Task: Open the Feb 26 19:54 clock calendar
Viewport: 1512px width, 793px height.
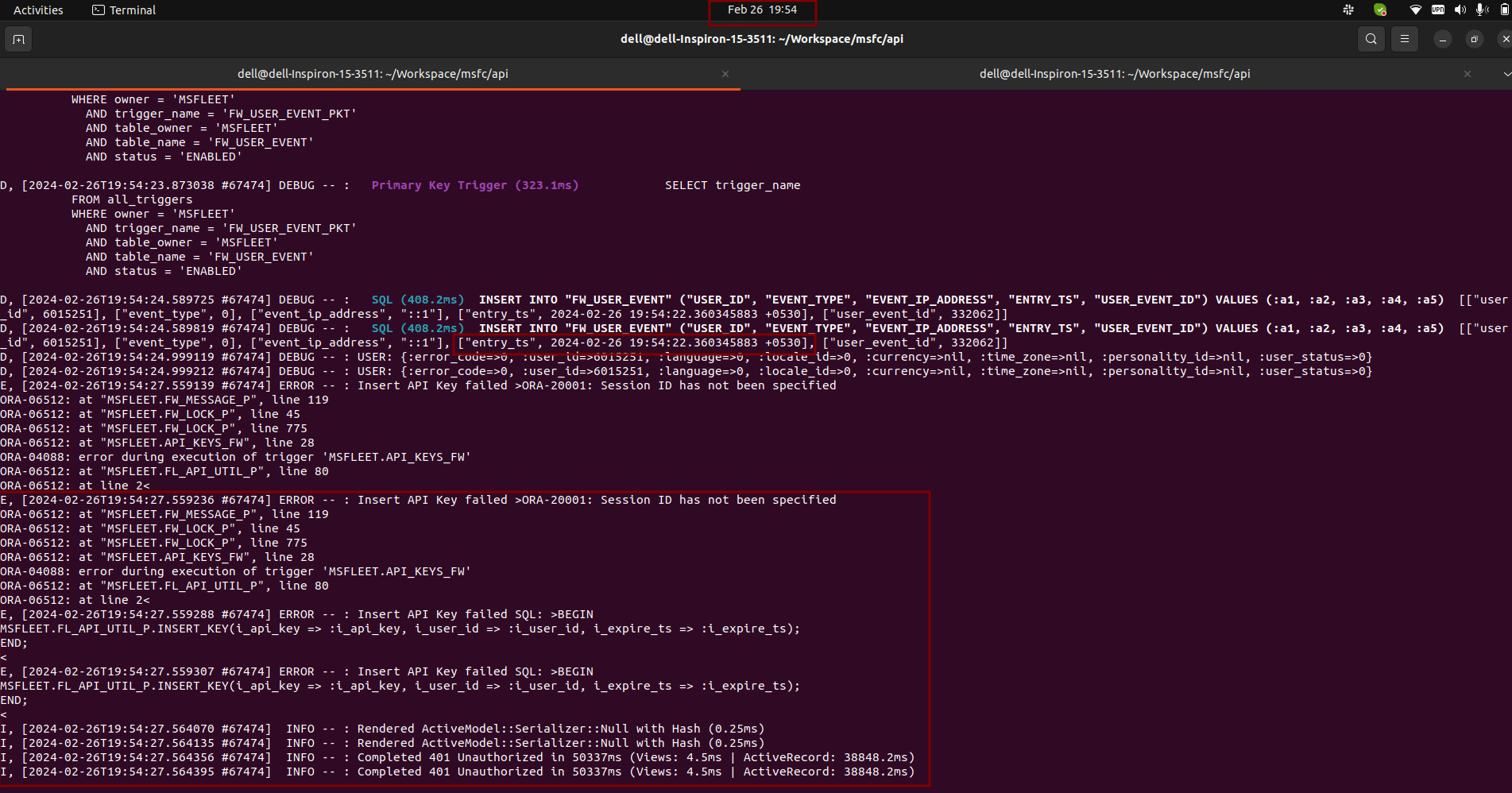Action: click(x=762, y=10)
